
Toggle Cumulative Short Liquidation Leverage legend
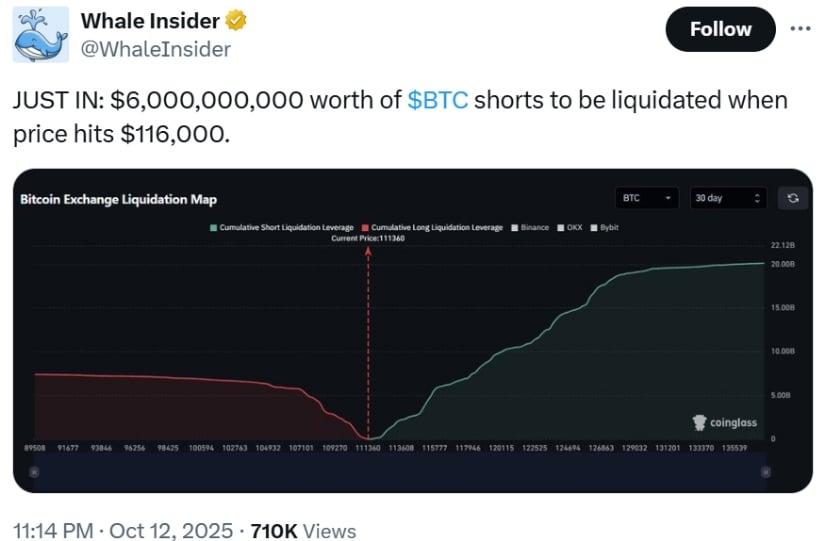tap(281, 228)
